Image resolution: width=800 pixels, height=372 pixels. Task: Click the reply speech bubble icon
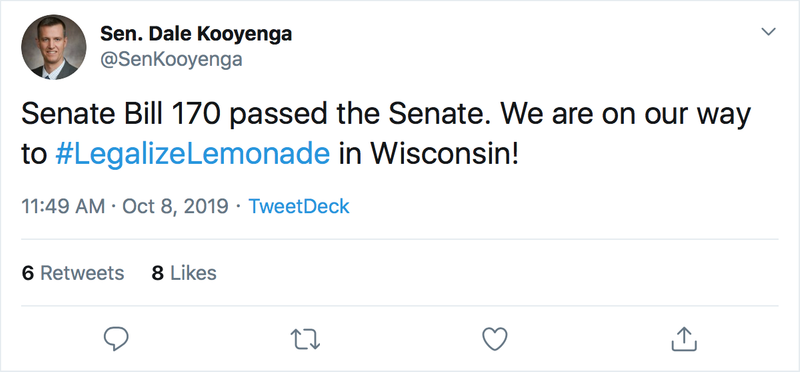point(116,339)
